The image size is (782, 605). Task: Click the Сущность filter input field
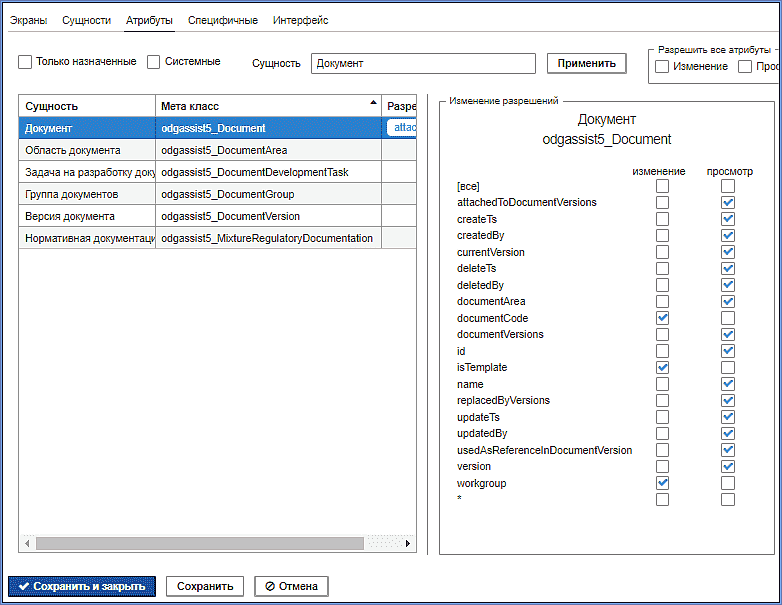423,63
